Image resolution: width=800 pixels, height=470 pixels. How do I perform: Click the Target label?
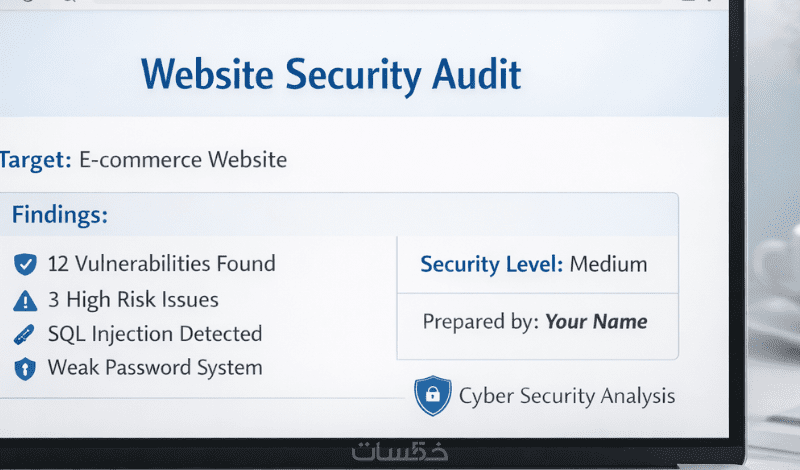[x=35, y=159]
